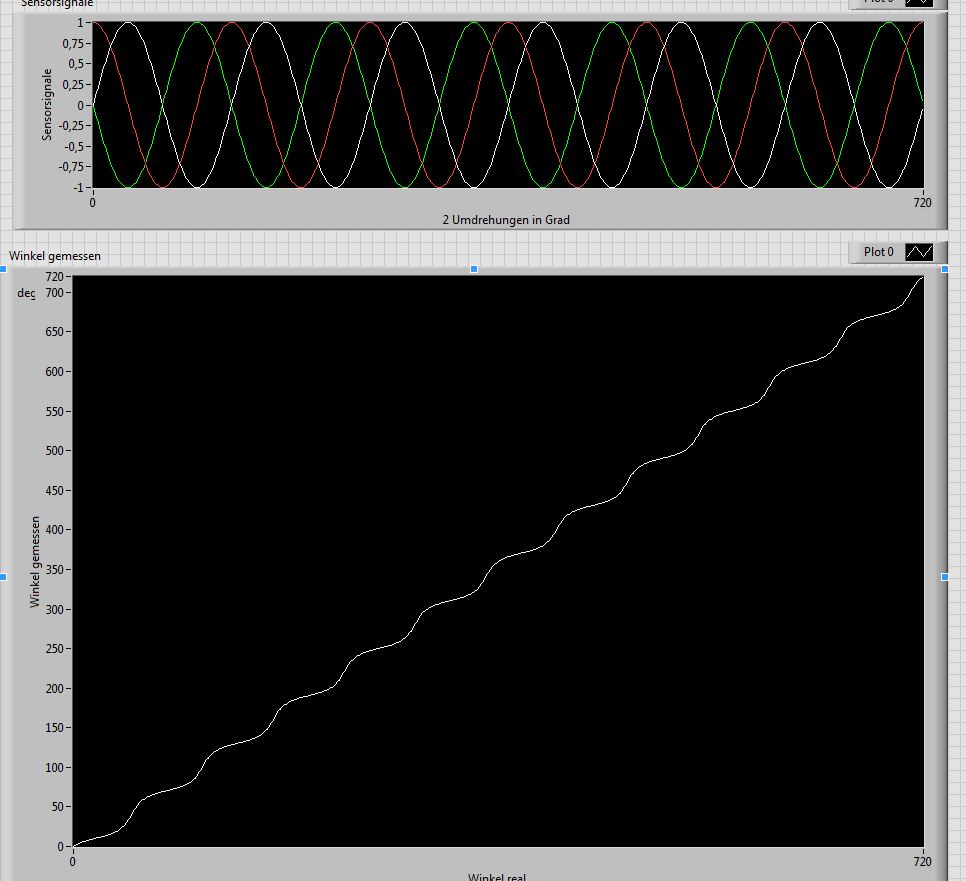Click the 700 marker on the Winkel gemessen y-axis
Image resolution: width=966 pixels, height=881 pixels.
coord(55,293)
